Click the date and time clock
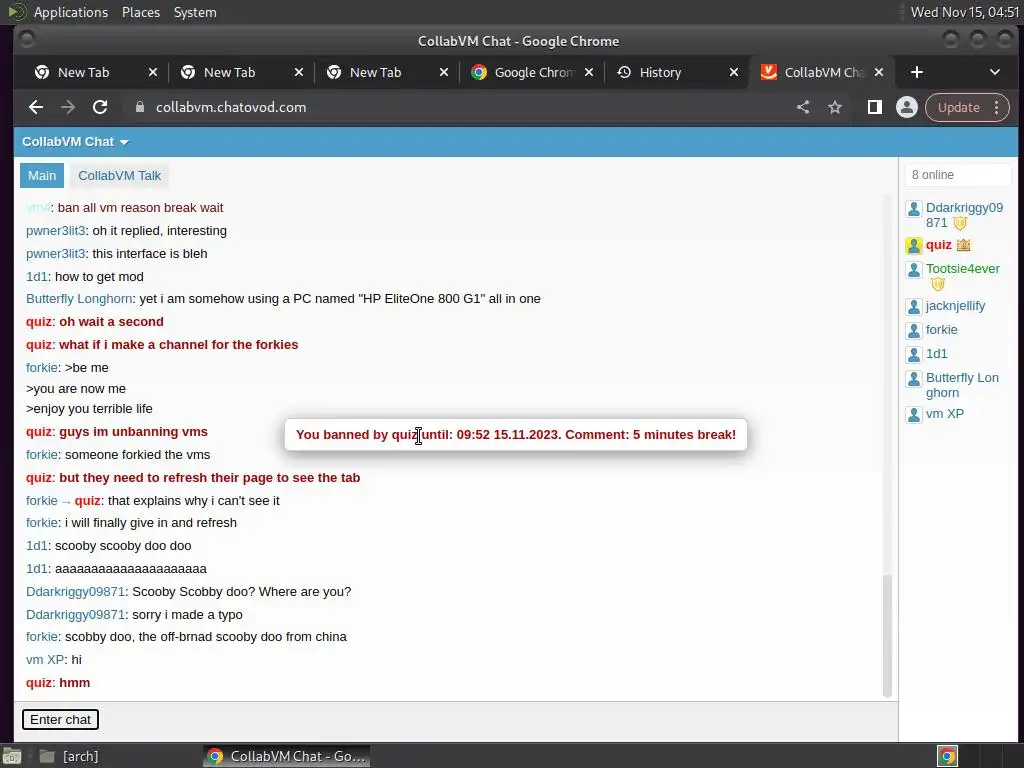The width and height of the screenshot is (1024, 768). (x=965, y=12)
